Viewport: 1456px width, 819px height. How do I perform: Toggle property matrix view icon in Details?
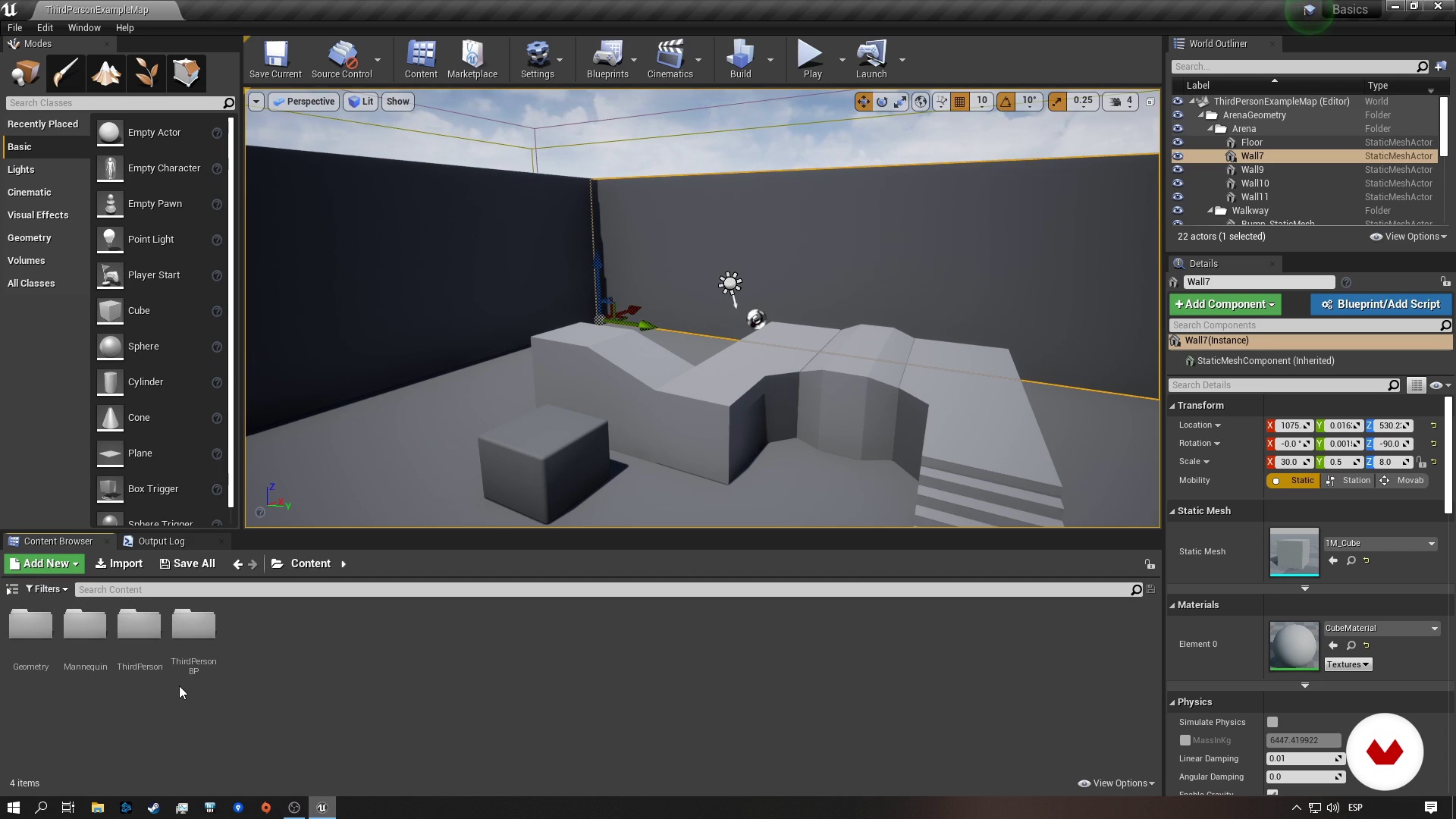pos(1416,386)
